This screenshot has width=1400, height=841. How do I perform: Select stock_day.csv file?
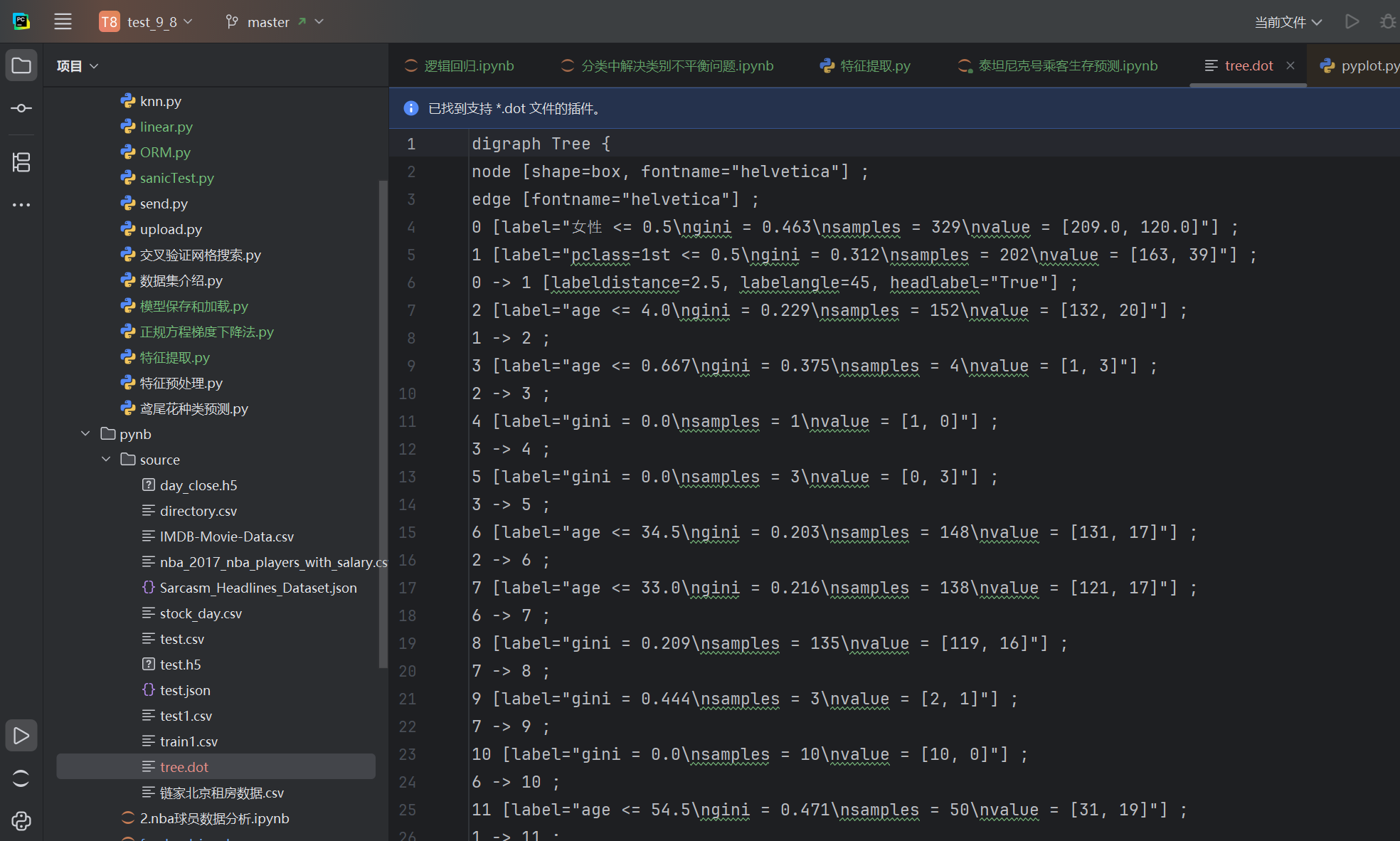click(201, 613)
